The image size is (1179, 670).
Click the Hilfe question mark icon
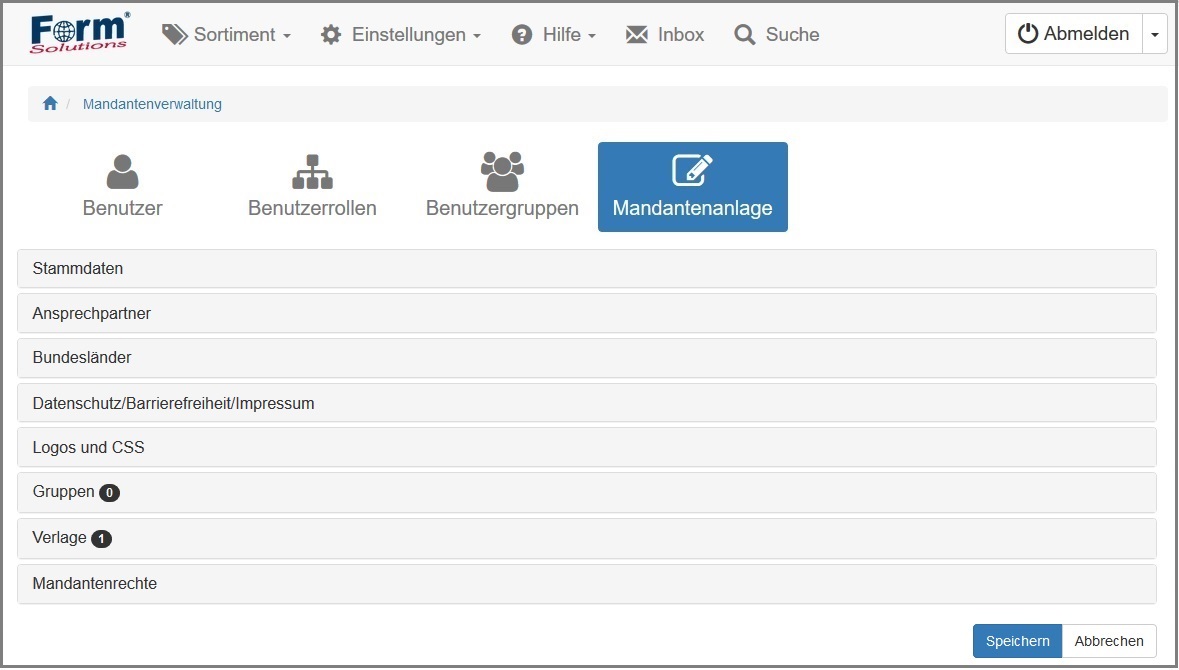[x=522, y=35]
